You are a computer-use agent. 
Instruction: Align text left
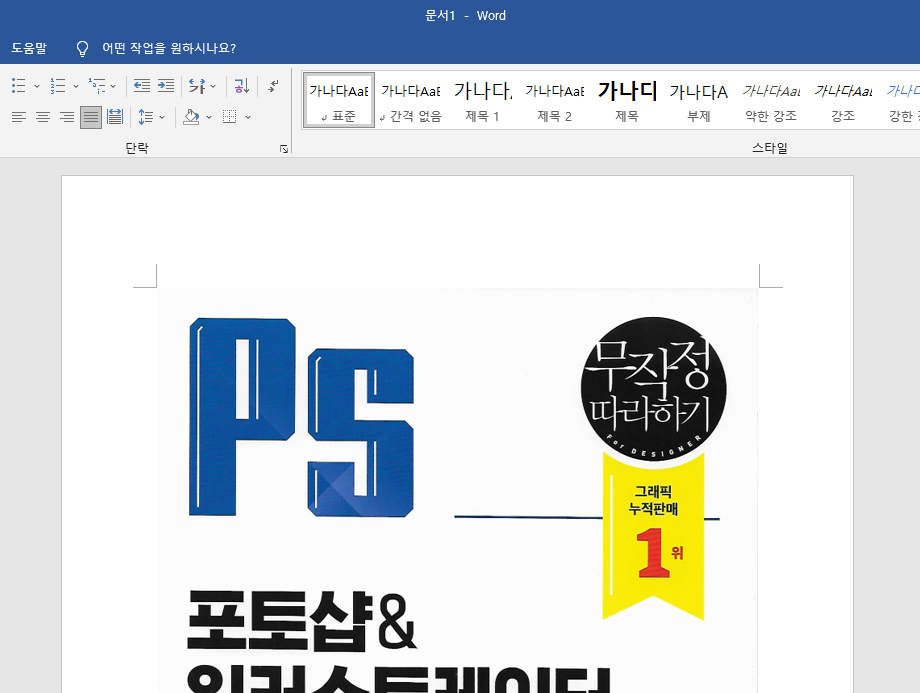(19, 117)
